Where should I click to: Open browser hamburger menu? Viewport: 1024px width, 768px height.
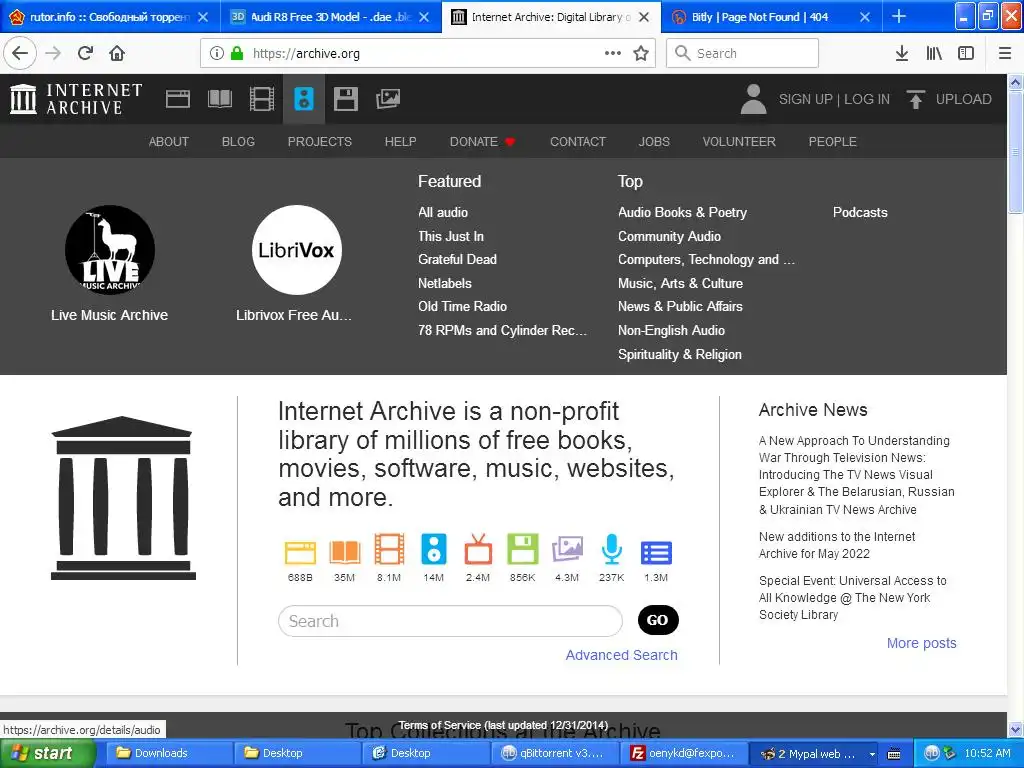click(1005, 53)
